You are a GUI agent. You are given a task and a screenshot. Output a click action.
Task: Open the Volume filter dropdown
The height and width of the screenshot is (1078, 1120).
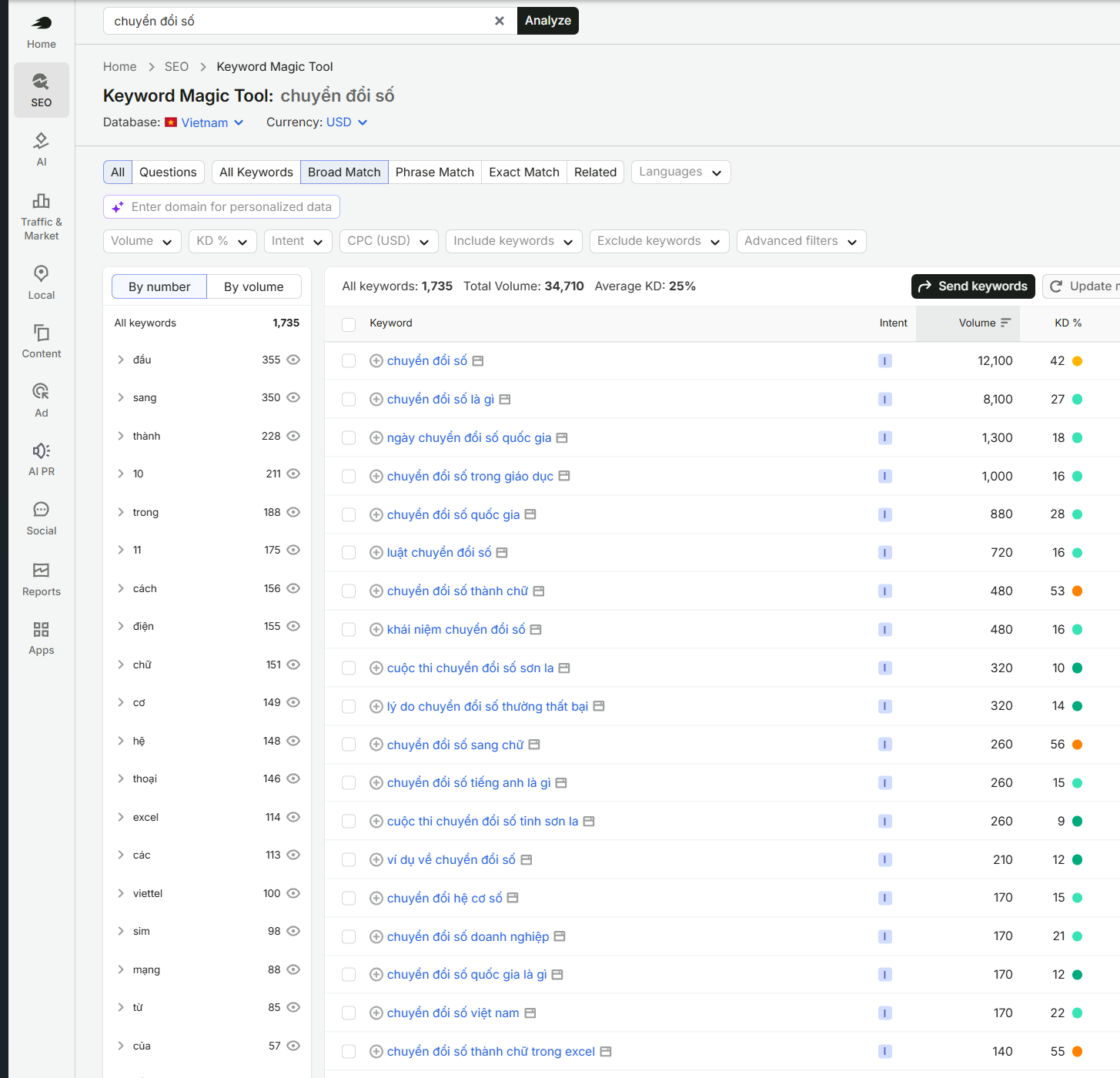(142, 241)
